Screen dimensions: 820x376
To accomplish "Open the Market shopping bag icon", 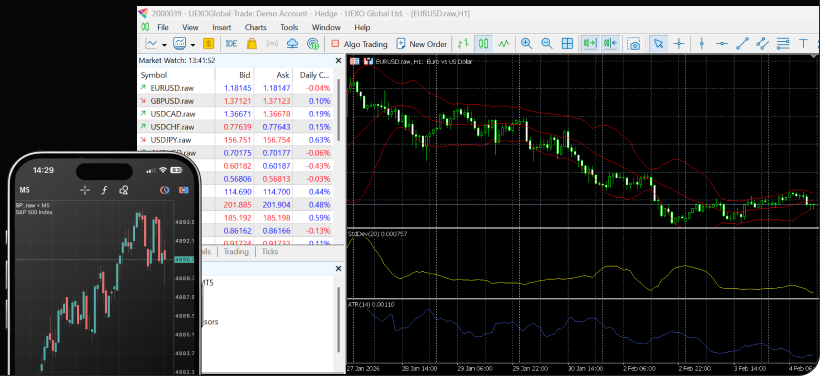I will (x=252, y=44).
